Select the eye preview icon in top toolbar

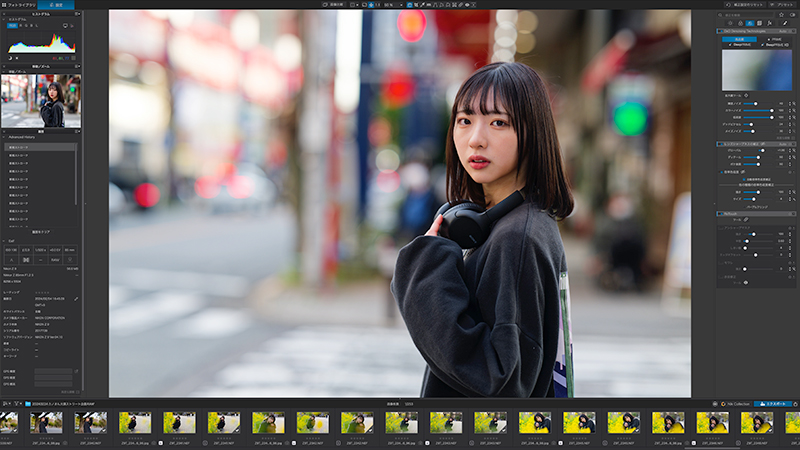click(467, 5)
